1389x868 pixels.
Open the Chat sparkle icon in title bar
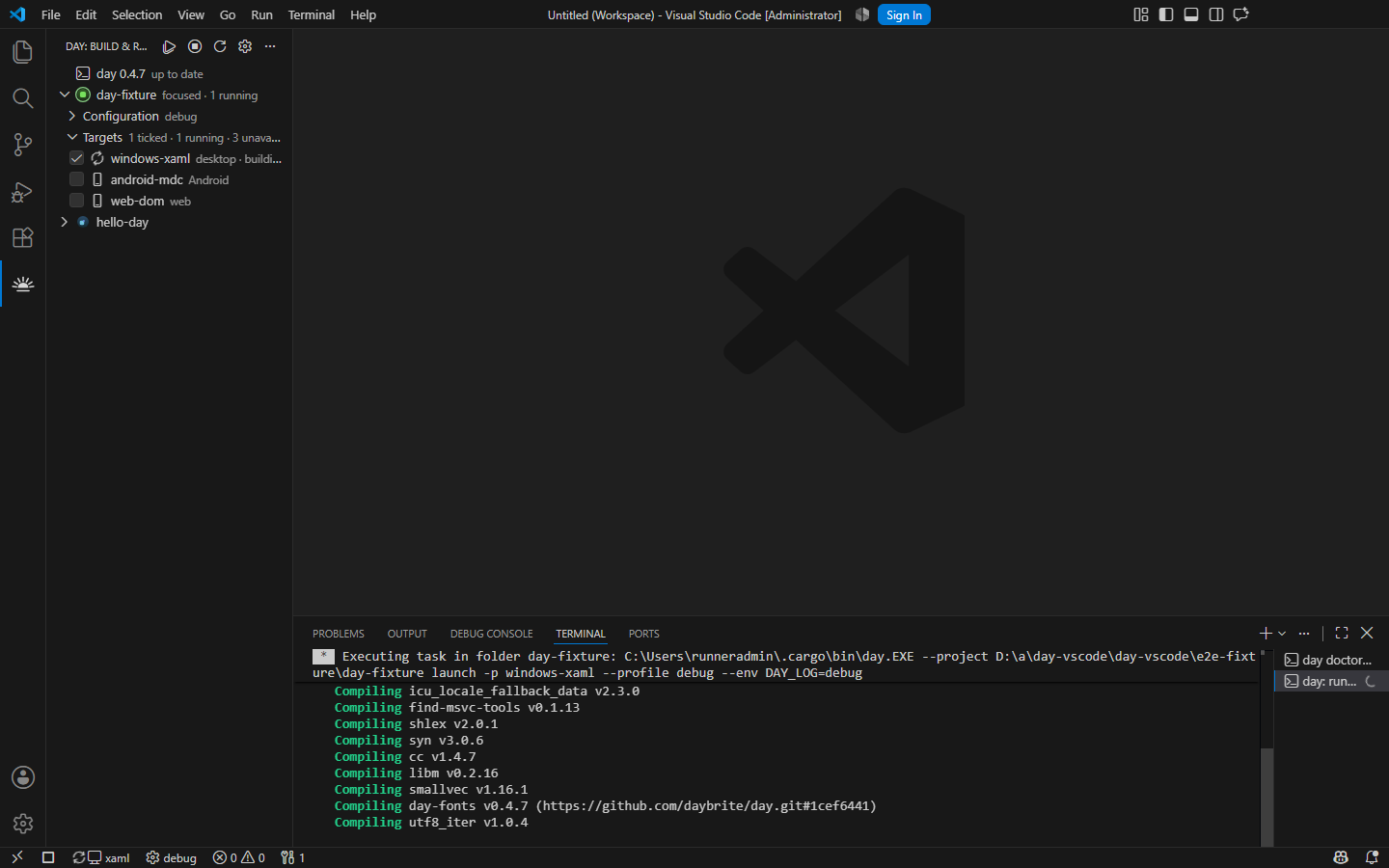pyautogui.click(x=1241, y=14)
